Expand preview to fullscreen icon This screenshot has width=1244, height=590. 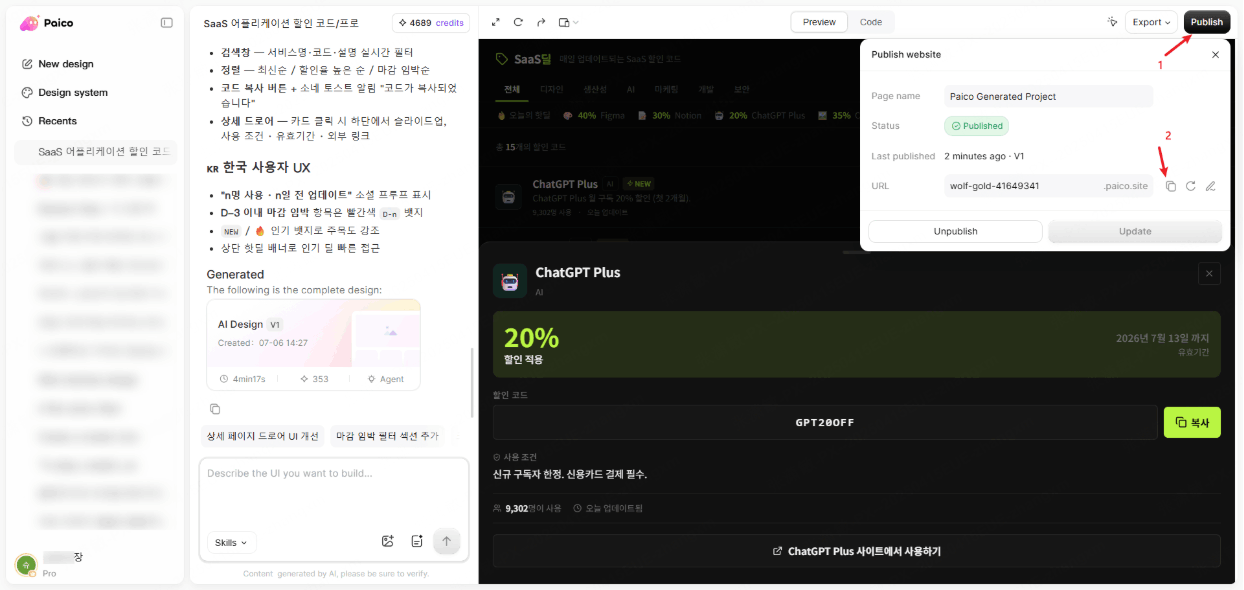click(496, 22)
